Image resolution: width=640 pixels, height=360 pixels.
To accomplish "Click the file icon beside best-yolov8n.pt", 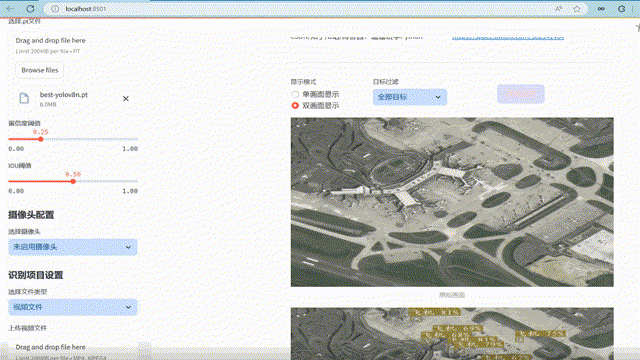I will pos(24,98).
